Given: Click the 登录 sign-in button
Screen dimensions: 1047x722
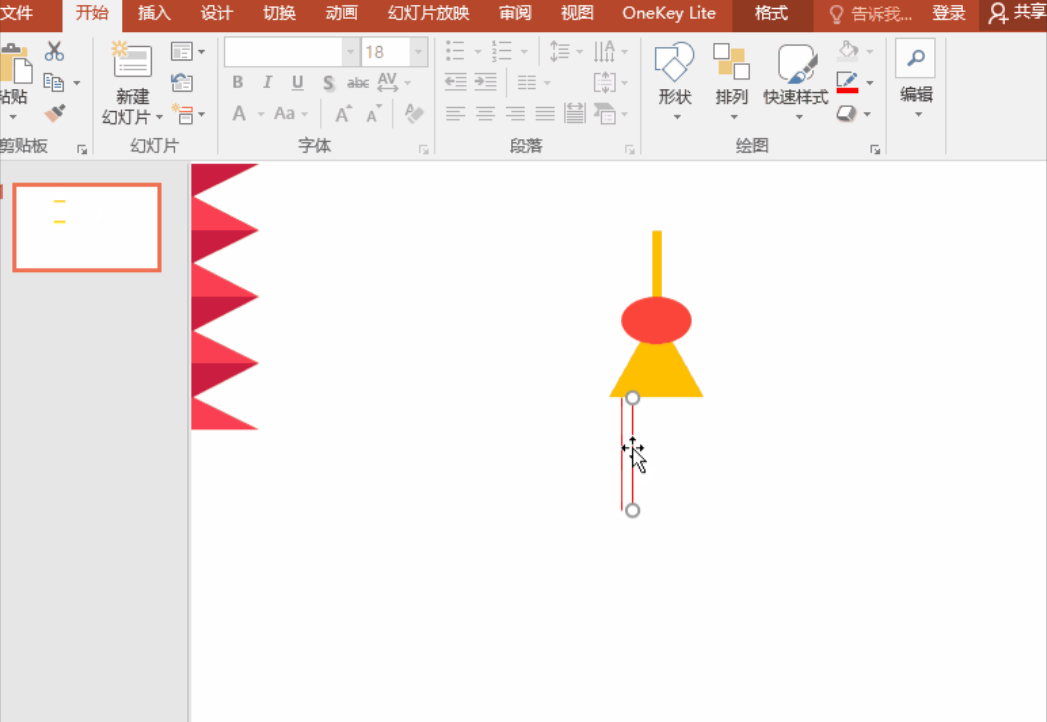Looking at the screenshot, I should pyautogui.click(x=949, y=13).
